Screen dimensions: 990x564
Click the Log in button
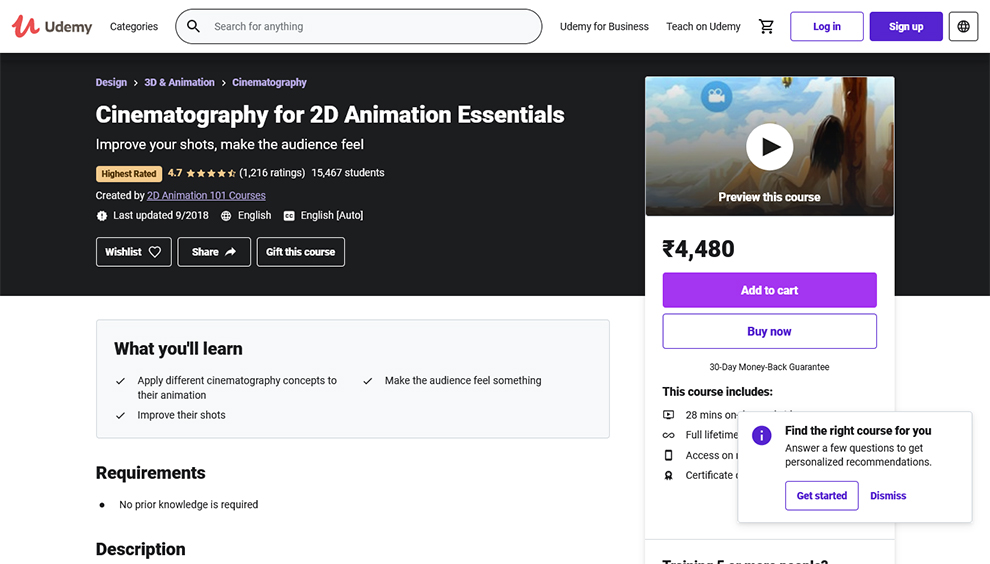pyautogui.click(x=826, y=27)
